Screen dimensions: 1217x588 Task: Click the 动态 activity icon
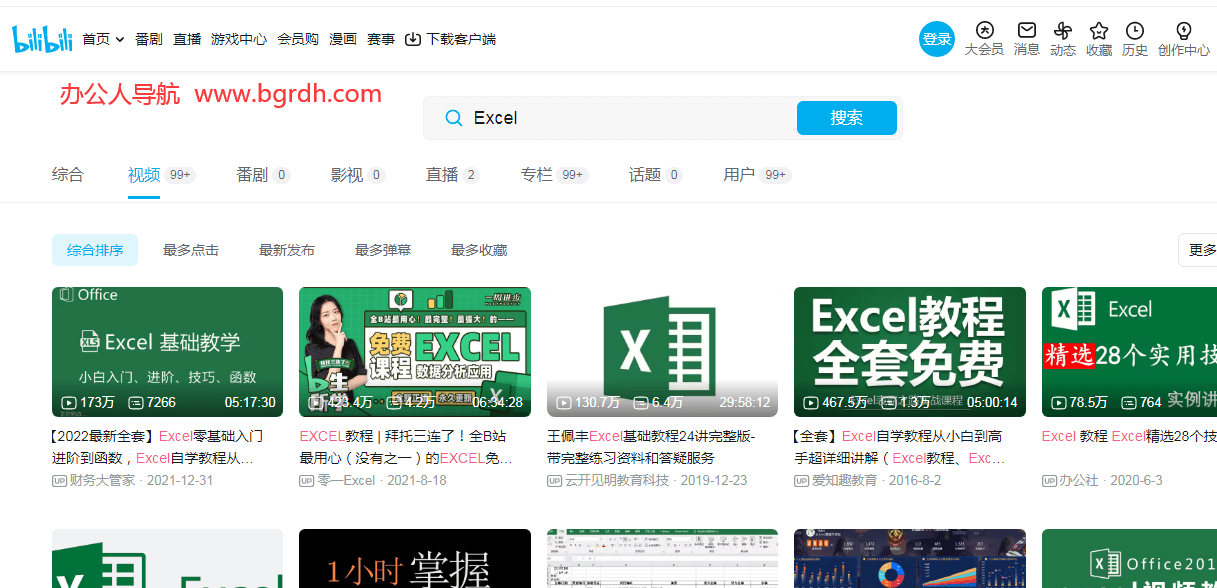[x=1062, y=32]
